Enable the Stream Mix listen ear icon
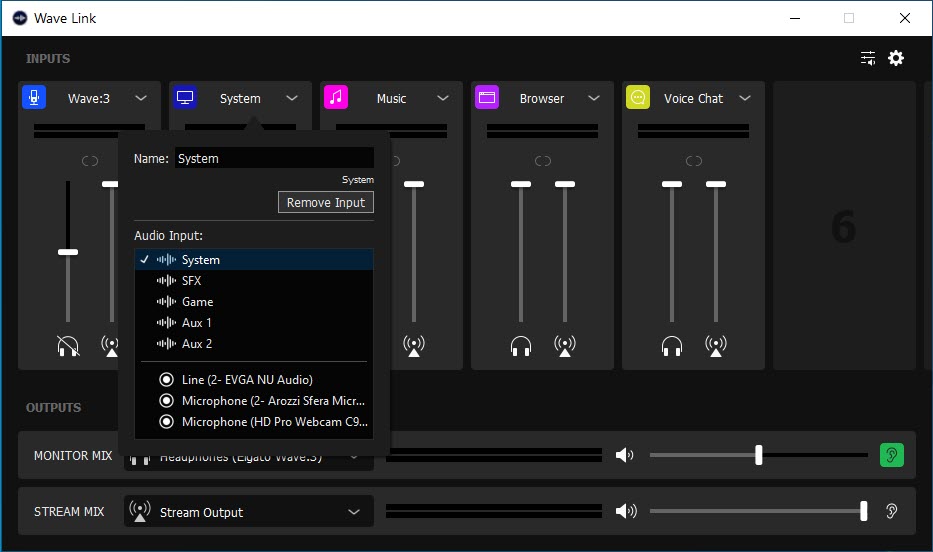This screenshot has width=933, height=552. (891, 511)
